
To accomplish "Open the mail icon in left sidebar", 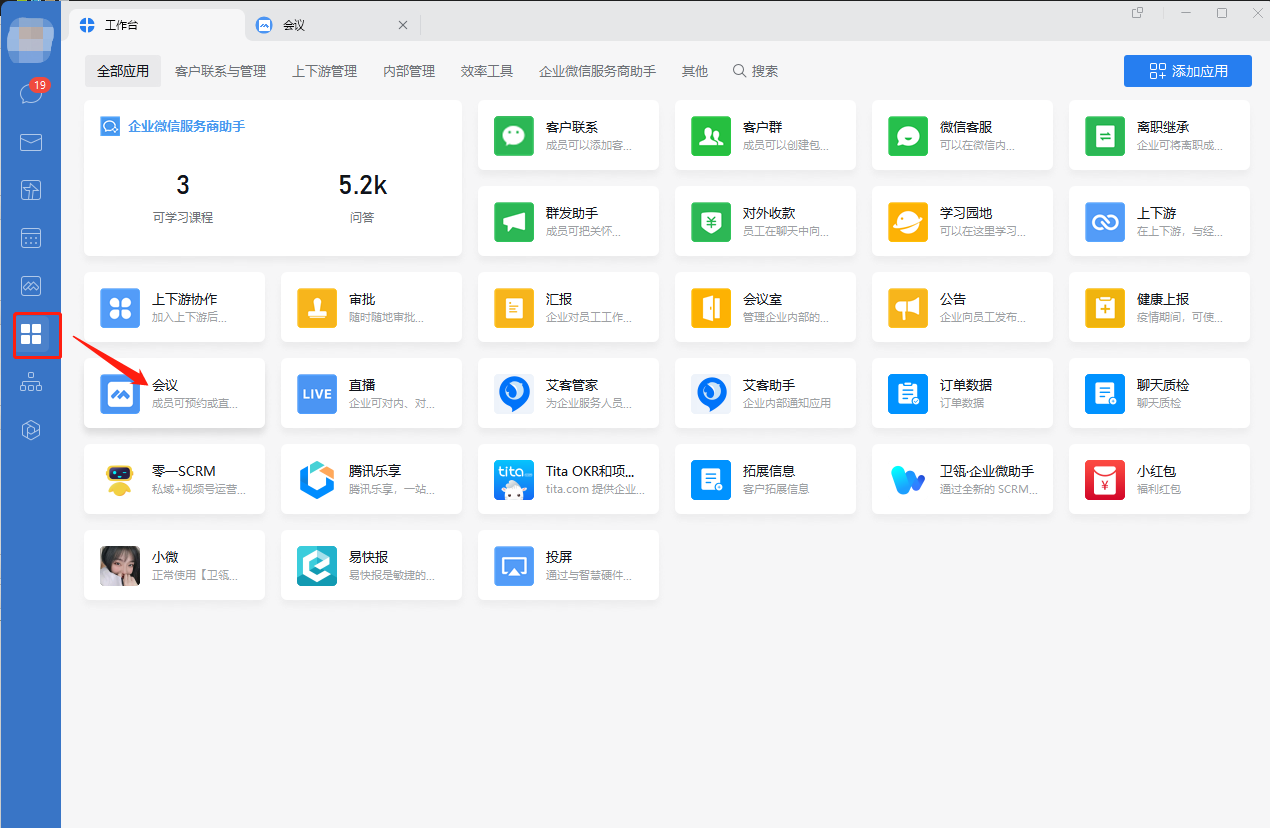I will click(30, 142).
